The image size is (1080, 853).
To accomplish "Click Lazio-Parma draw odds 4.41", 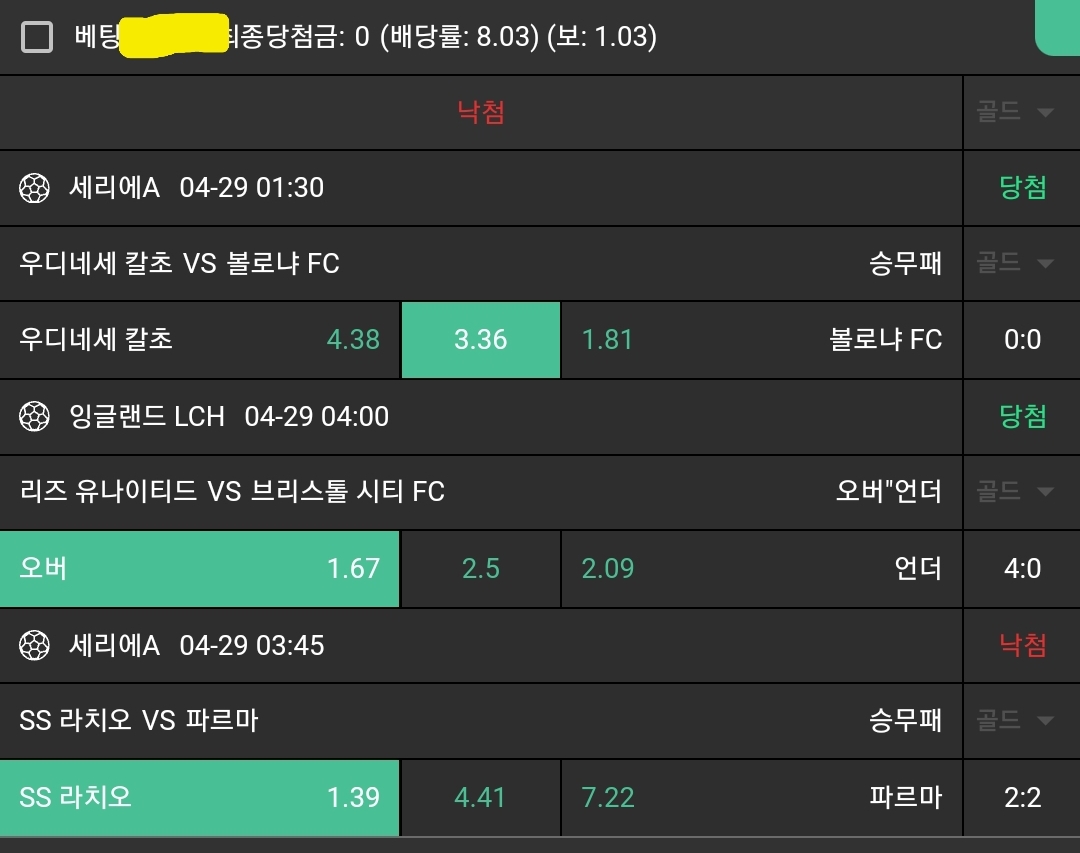I will (x=480, y=798).
